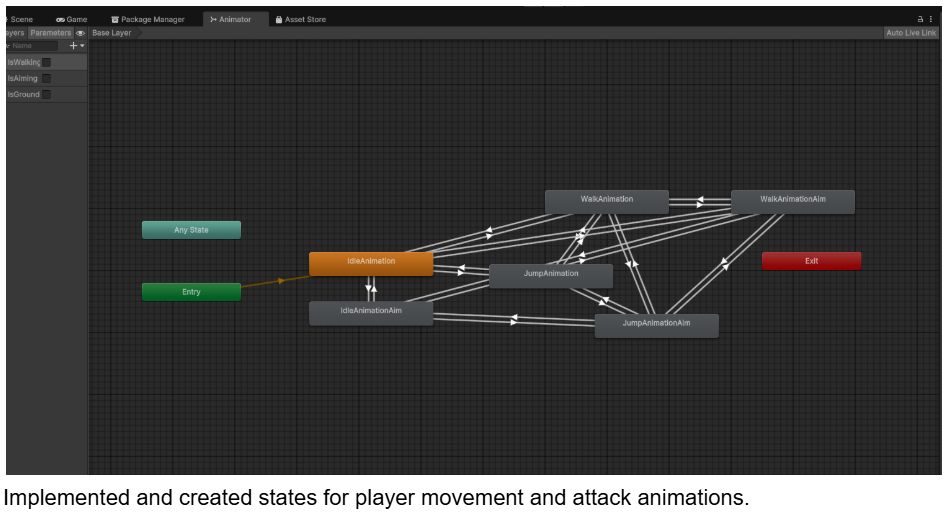Open the add-parameter dropdown arrow
The height and width of the screenshot is (512, 952).
83,46
